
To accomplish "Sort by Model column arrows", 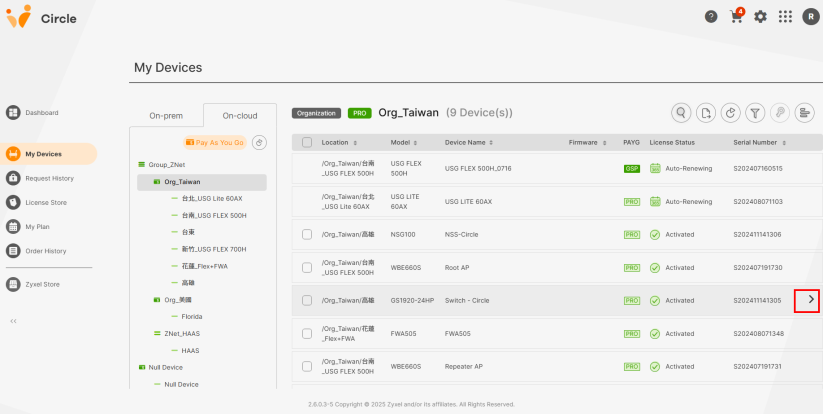I will (x=415, y=143).
